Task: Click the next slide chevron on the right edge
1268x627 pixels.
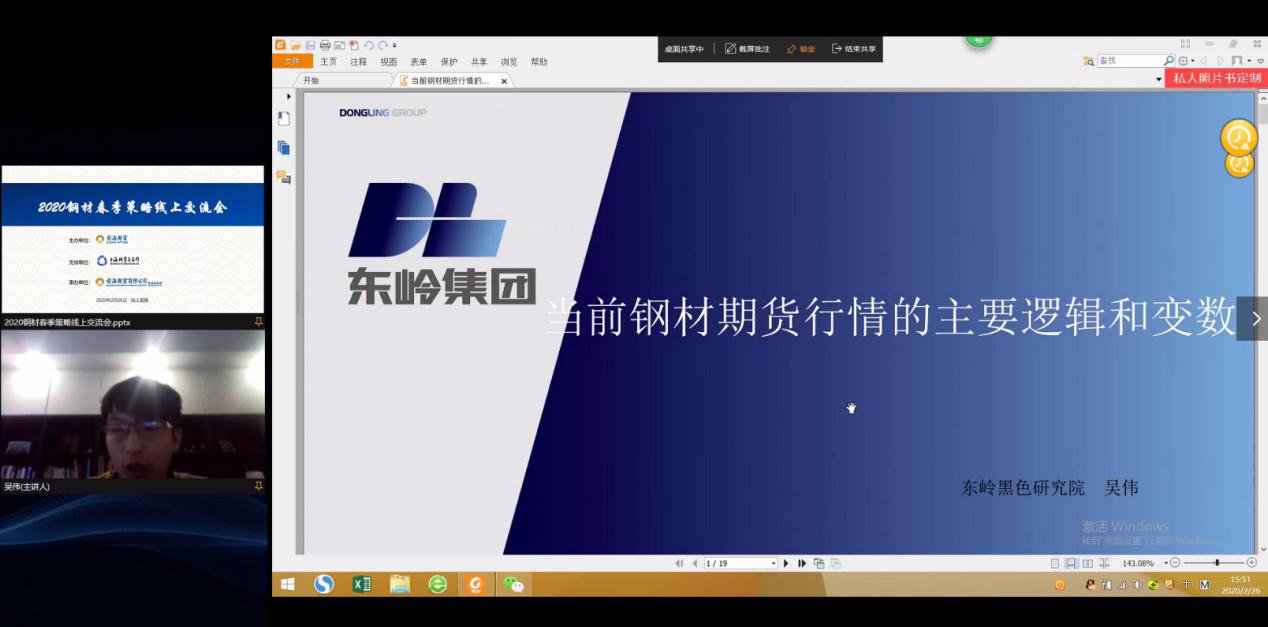Action: pyautogui.click(x=1254, y=319)
